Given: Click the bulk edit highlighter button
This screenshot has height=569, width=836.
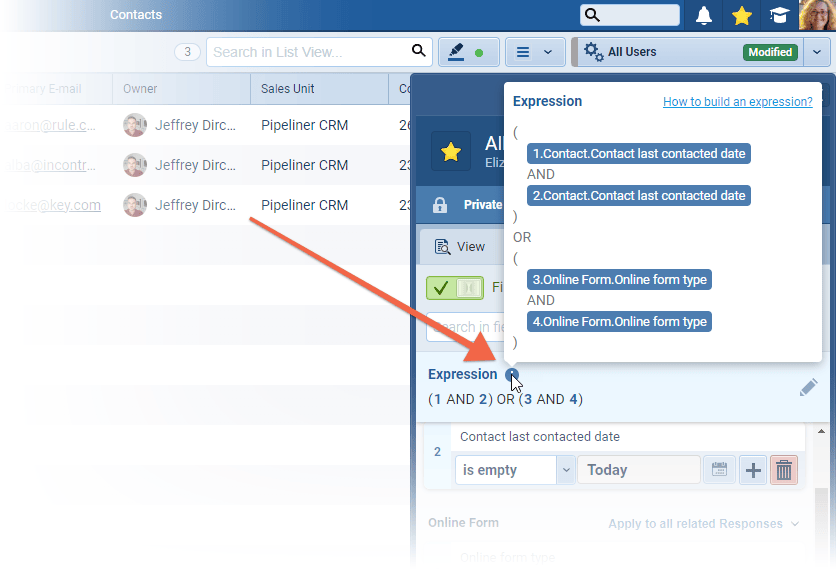Looking at the screenshot, I should tap(466, 52).
